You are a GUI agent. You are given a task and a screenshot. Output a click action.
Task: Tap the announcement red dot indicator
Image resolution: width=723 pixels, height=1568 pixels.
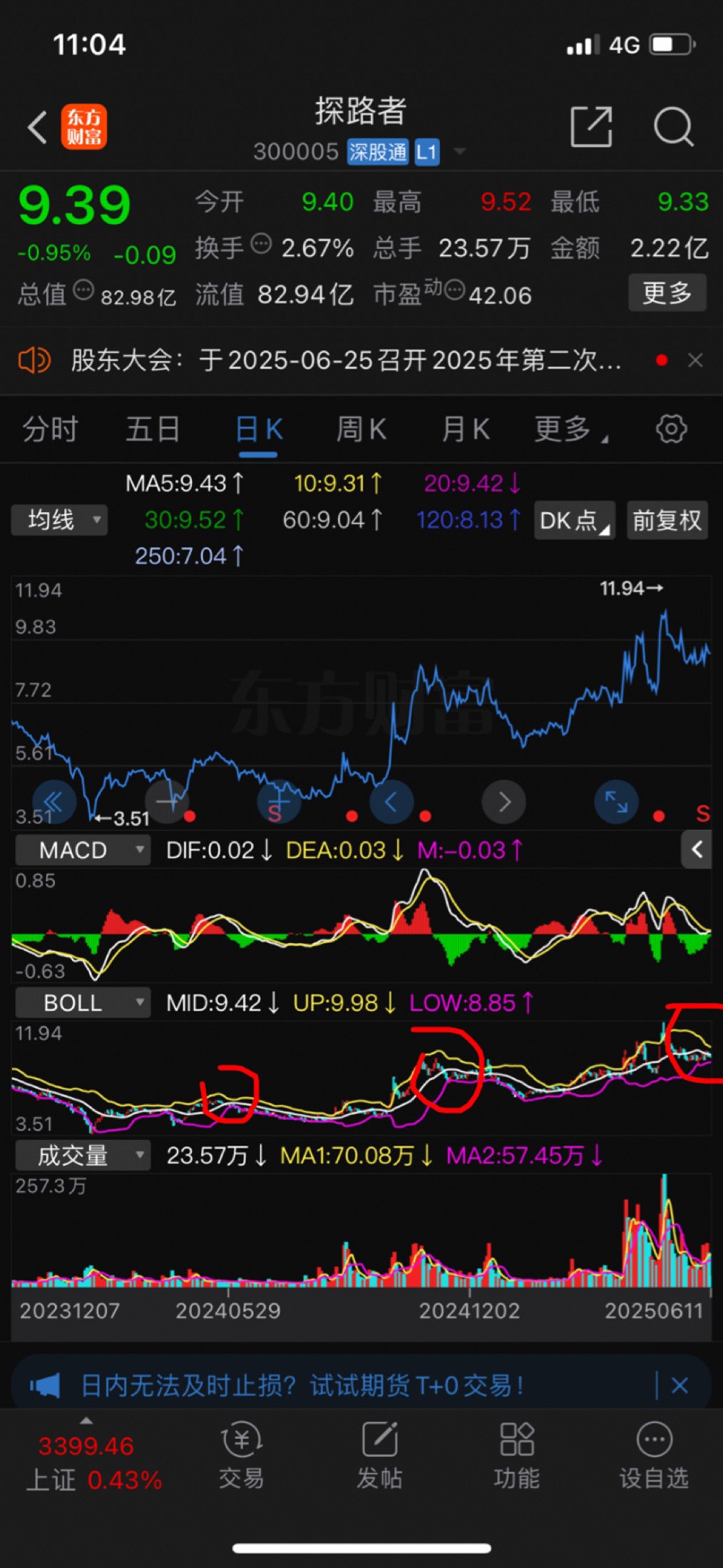pos(662,360)
